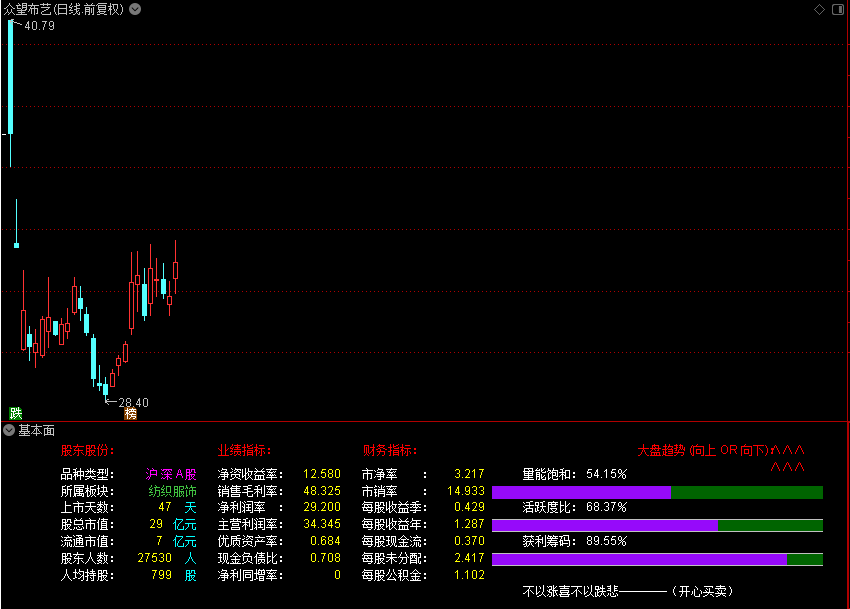Image resolution: width=850 pixels, height=609 pixels.
Task: Click the green 跌 marker on chart
Action: [16, 413]
